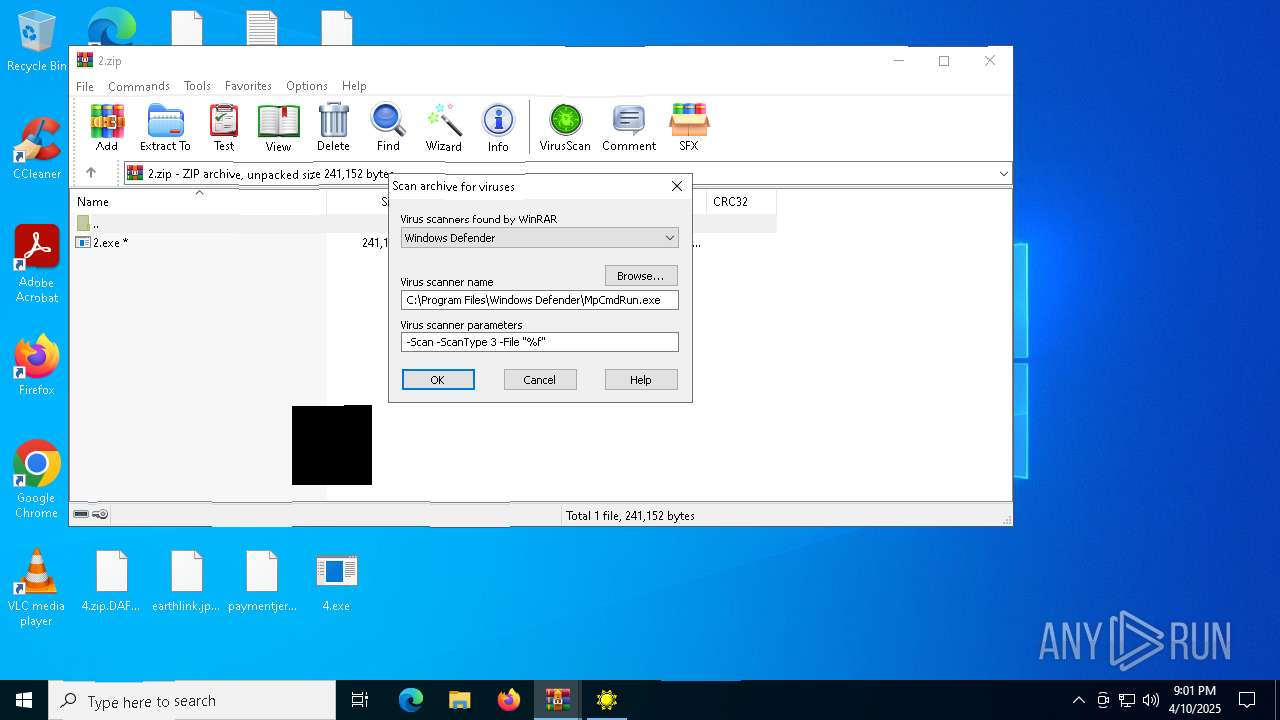The height and width of the screenshot is (720, 1280).
Task: Open the volume tray icon
Action: (x=1151, y=700)
